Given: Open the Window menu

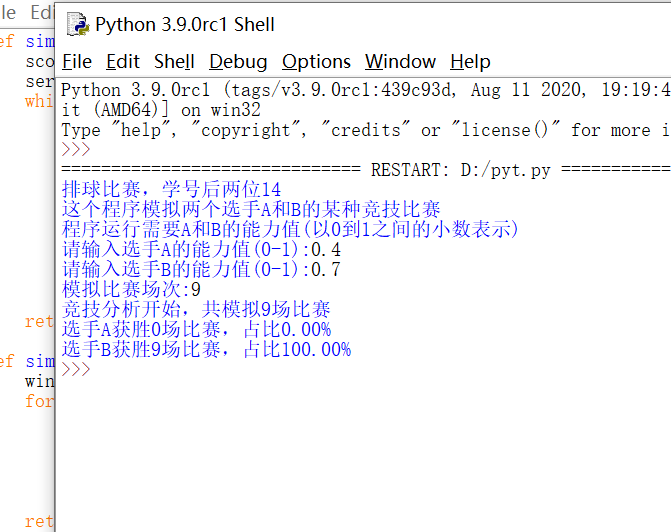Looking at the screenshot, I should click(400, 62).
